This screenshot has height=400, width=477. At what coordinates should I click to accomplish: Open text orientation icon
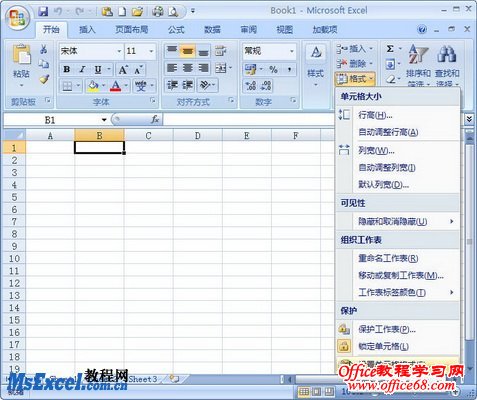point(204,85)
